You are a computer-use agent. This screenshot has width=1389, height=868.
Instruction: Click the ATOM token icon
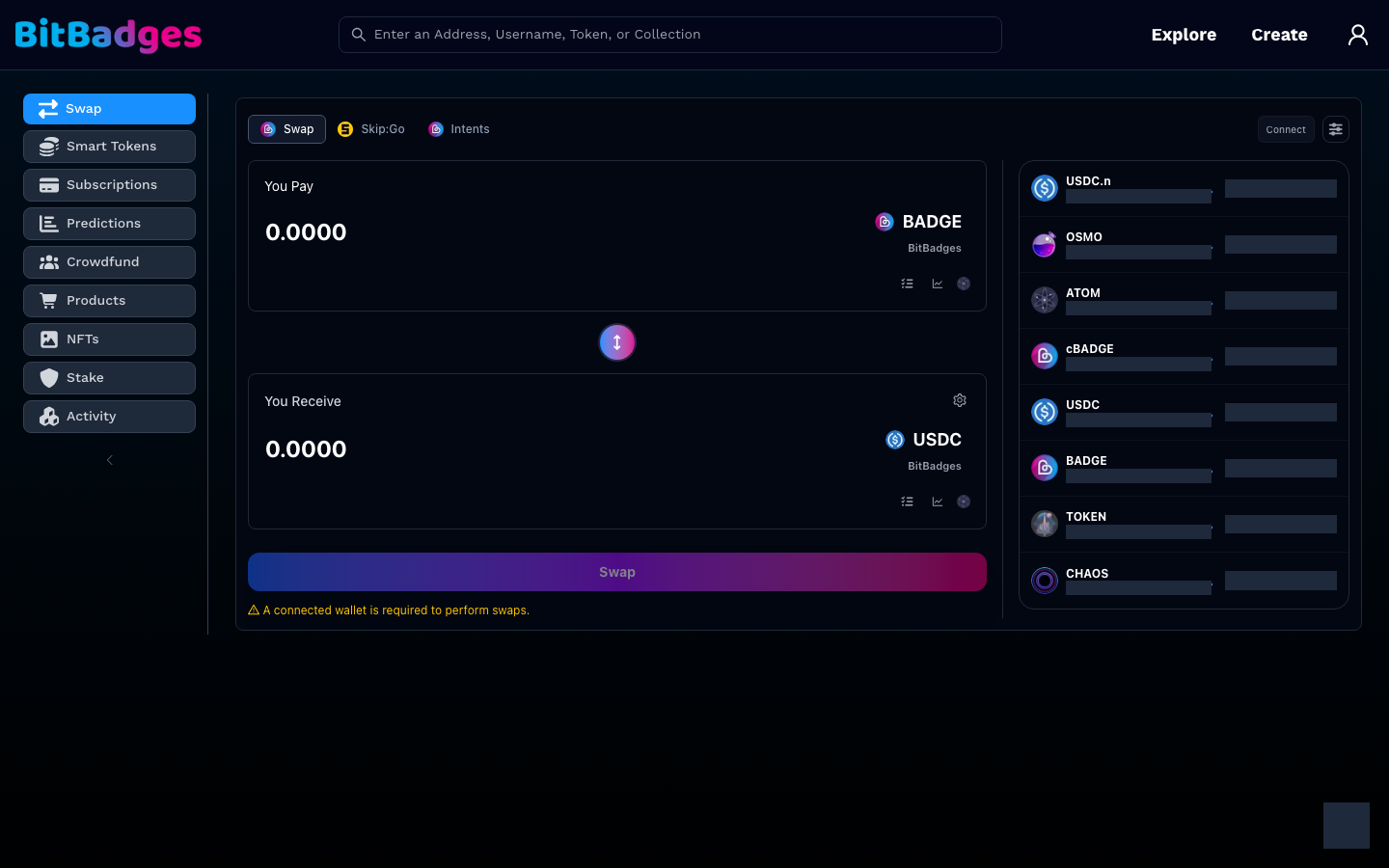pos(1045,300)
